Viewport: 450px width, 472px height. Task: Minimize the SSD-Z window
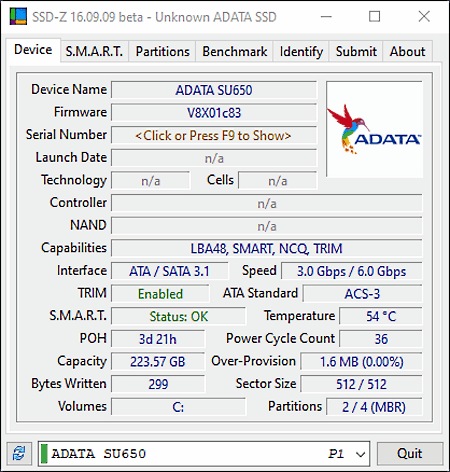pos(326,16)
